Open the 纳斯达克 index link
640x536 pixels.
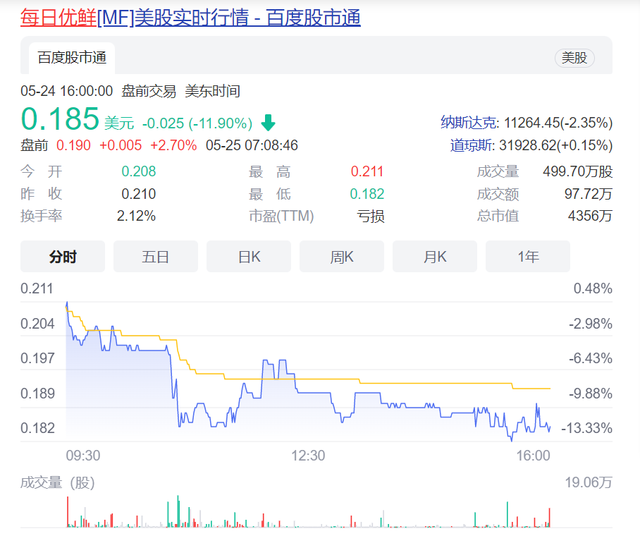point(469,122)
